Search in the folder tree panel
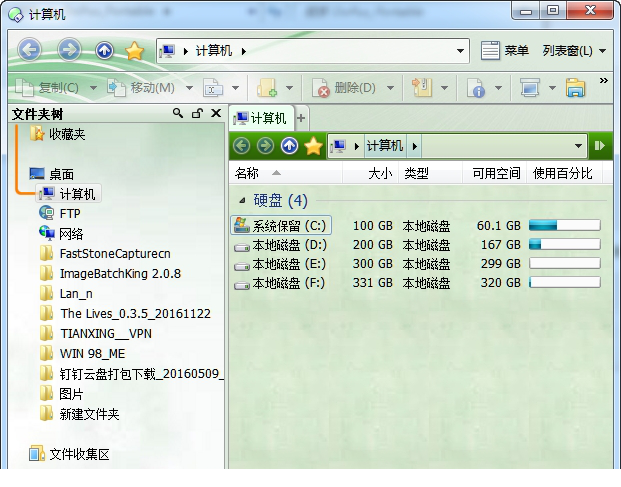The height and width of the screenshot is (487, 621). (178, 113)
